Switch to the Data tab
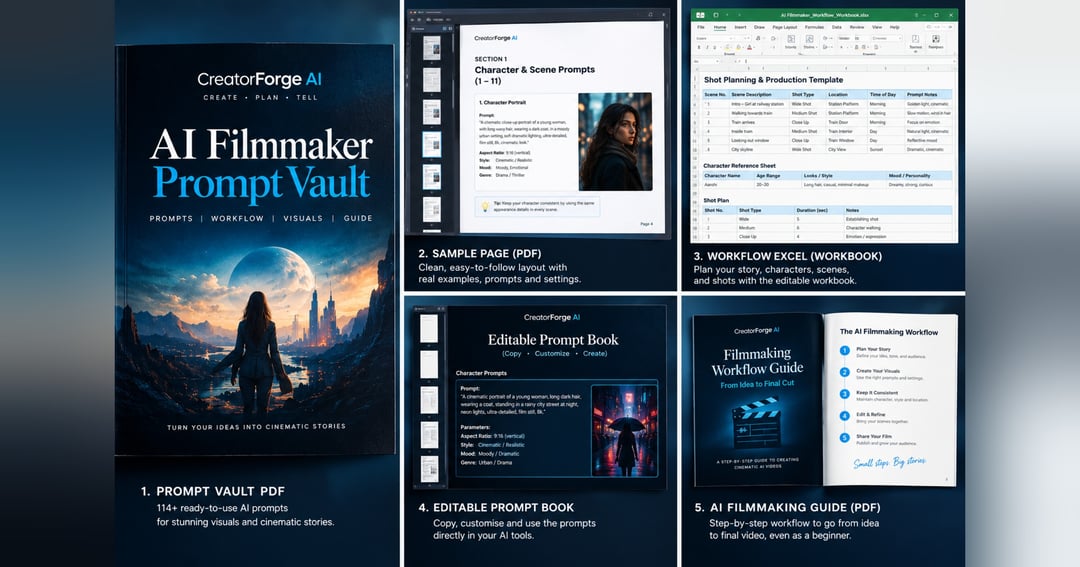Viewport: 1080px width, 567px height. [837, 27]
